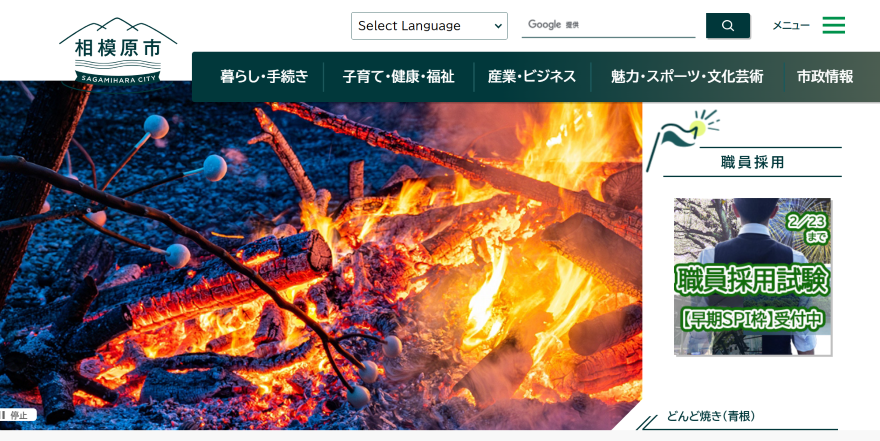The height and width of the screenshot is (441, 880).
Task: Click the メニュー label
Action: coord(791,26)
